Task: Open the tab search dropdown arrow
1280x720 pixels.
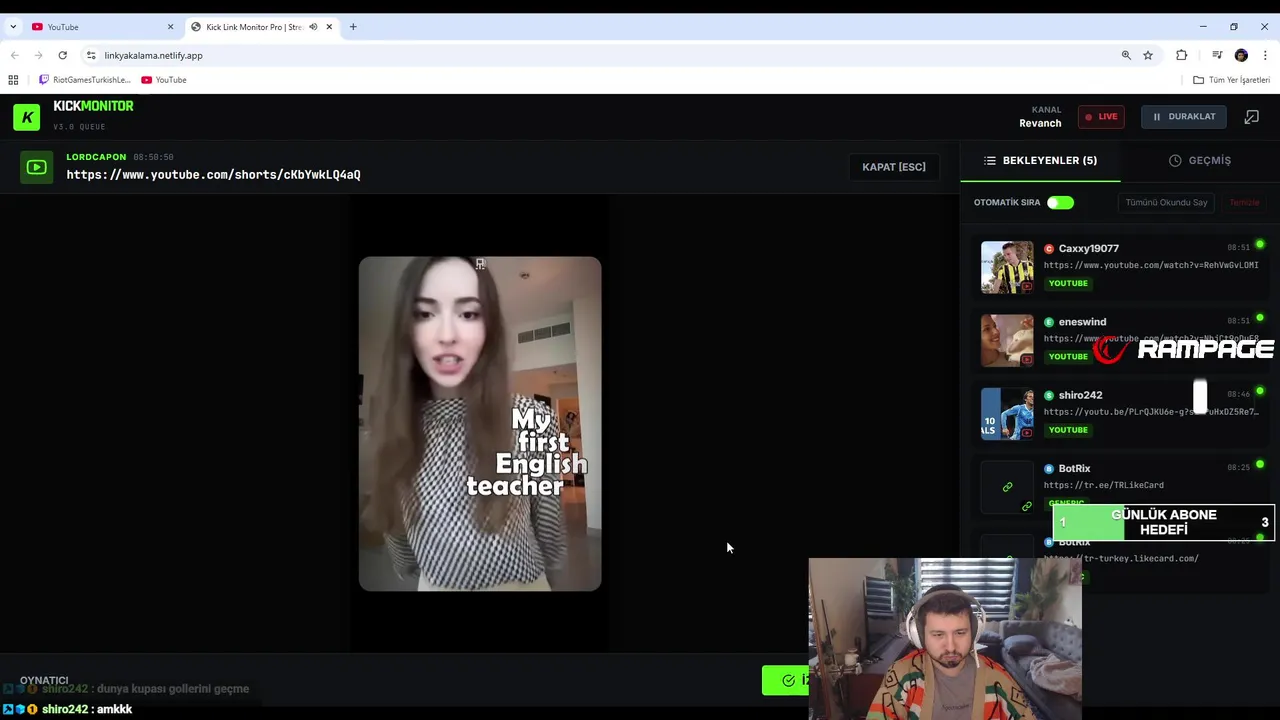Action: click(x=13, y=27)
